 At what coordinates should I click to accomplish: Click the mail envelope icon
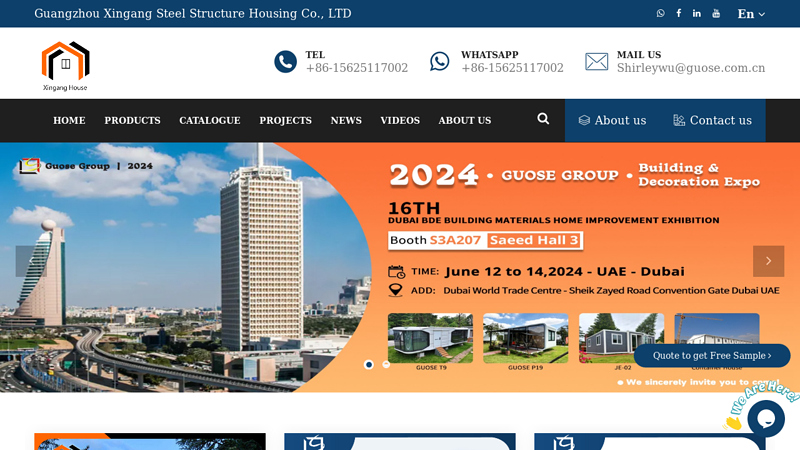[596, 62]
